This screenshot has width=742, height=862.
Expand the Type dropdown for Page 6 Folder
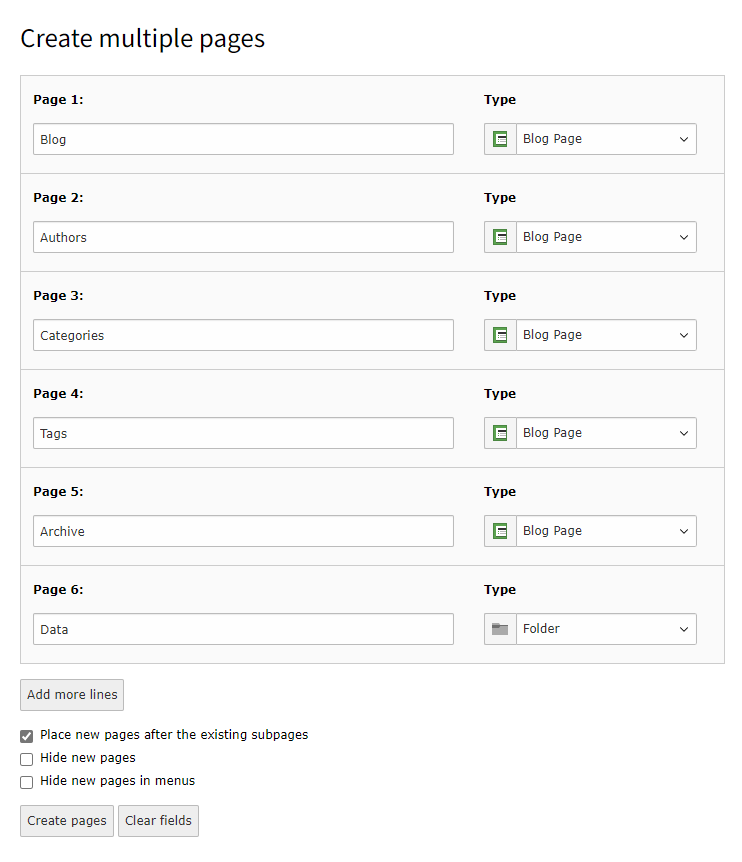coord(606,629)
